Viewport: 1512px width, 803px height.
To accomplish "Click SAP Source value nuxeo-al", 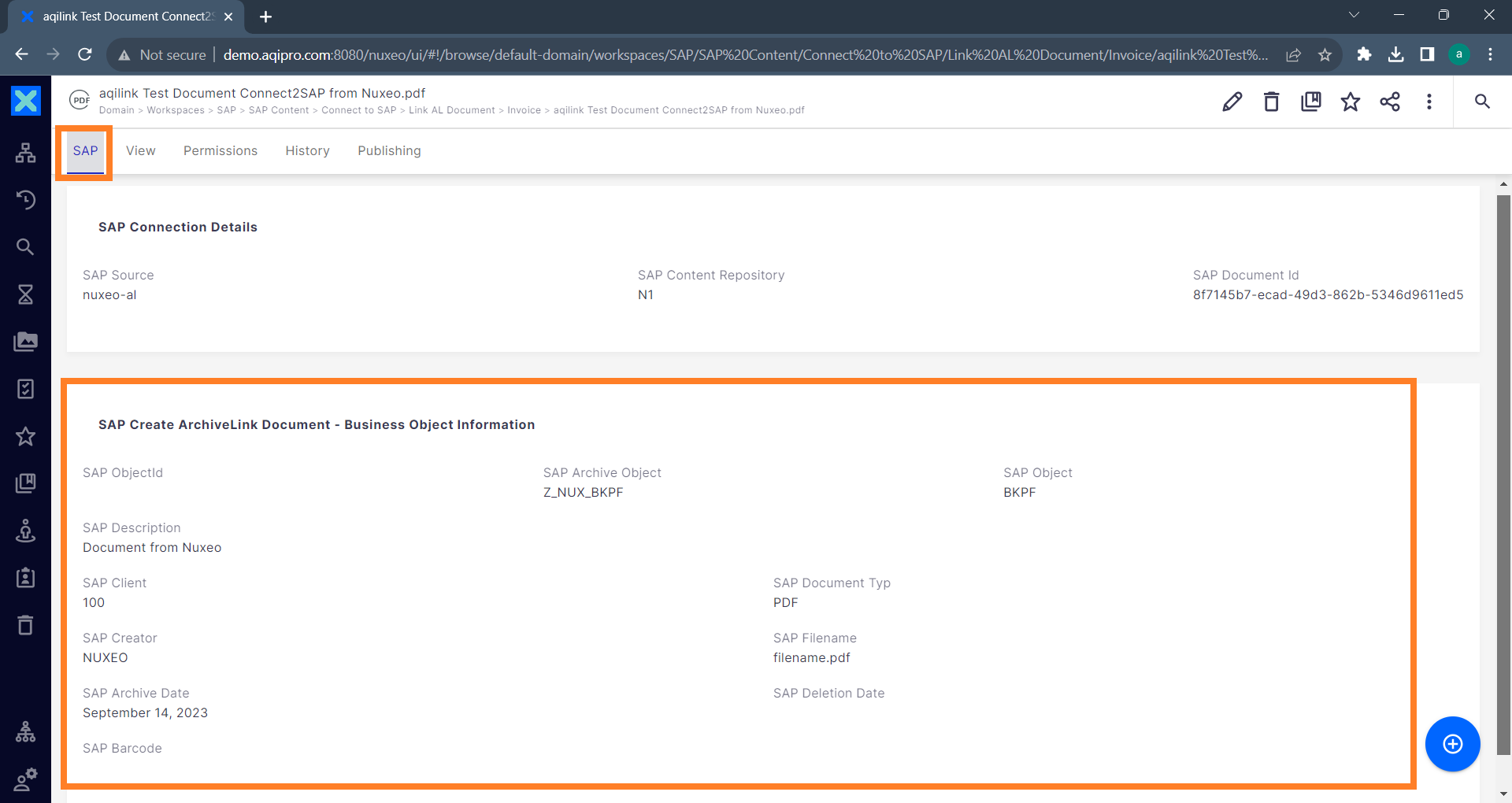I will 109,295.
